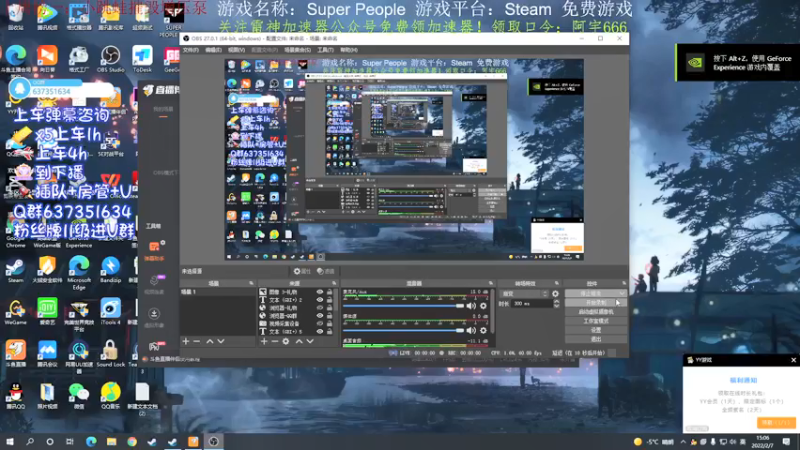The width and height of the screenshot is (800, 450).
Task: Open Task View from the taskbar
Action: [x=70, y=441]
